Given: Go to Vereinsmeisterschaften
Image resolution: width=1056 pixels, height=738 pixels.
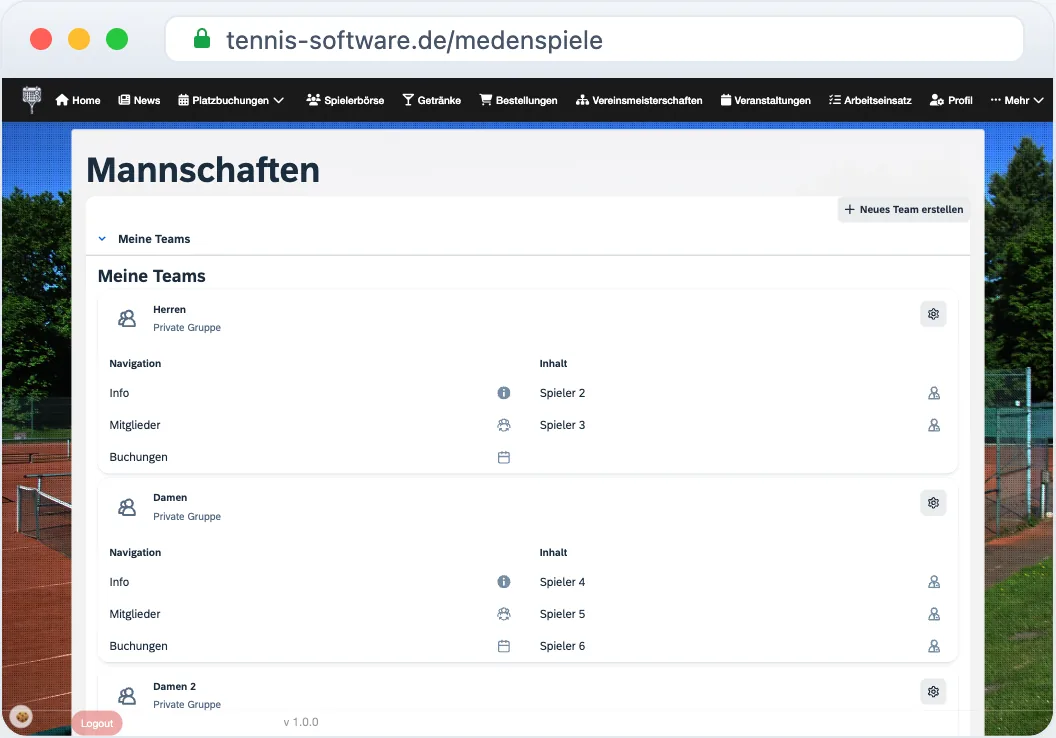Looking at the screenshot, I should [639, 100].
